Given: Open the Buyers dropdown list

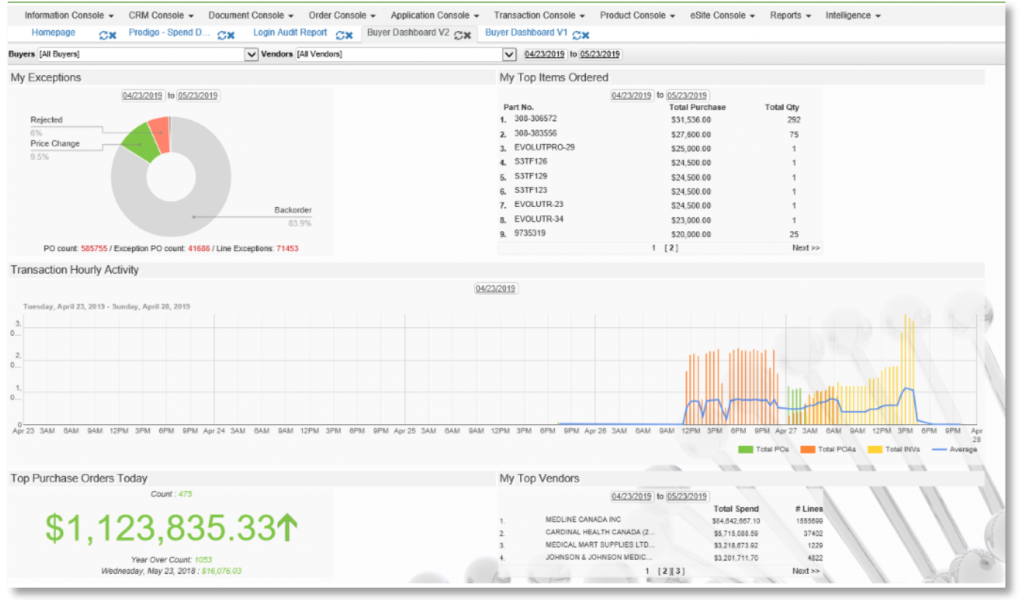Looking at the screenshot, I should (x=252, y=54).
